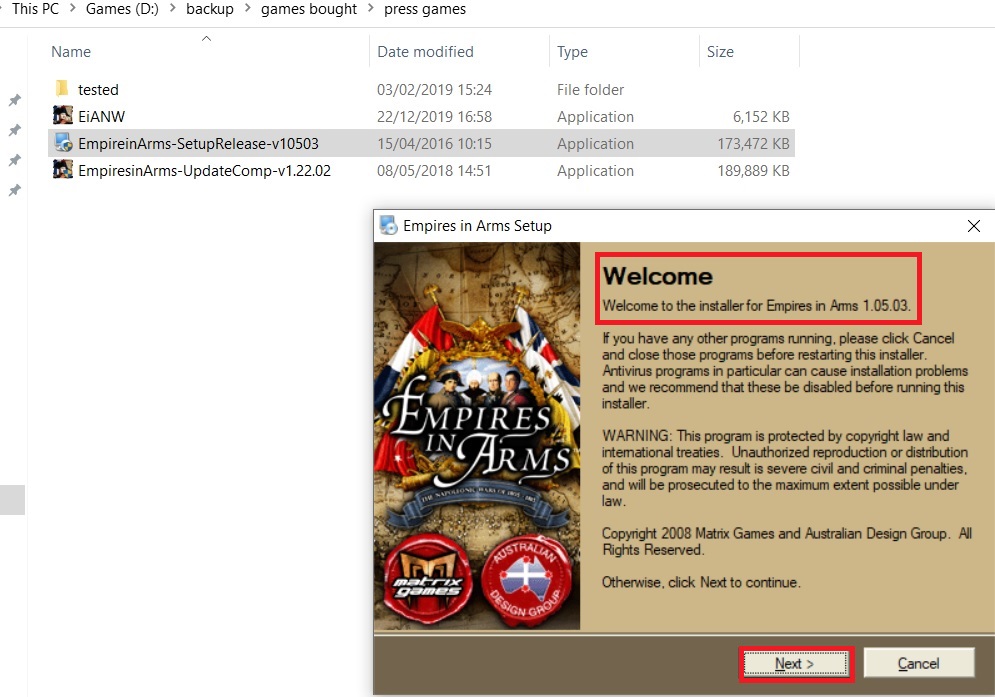Image resolution: width=995 pixels, height=697 pixels.
Task: Click the third pin icon in the sidebar
Action: coord(15,160)
